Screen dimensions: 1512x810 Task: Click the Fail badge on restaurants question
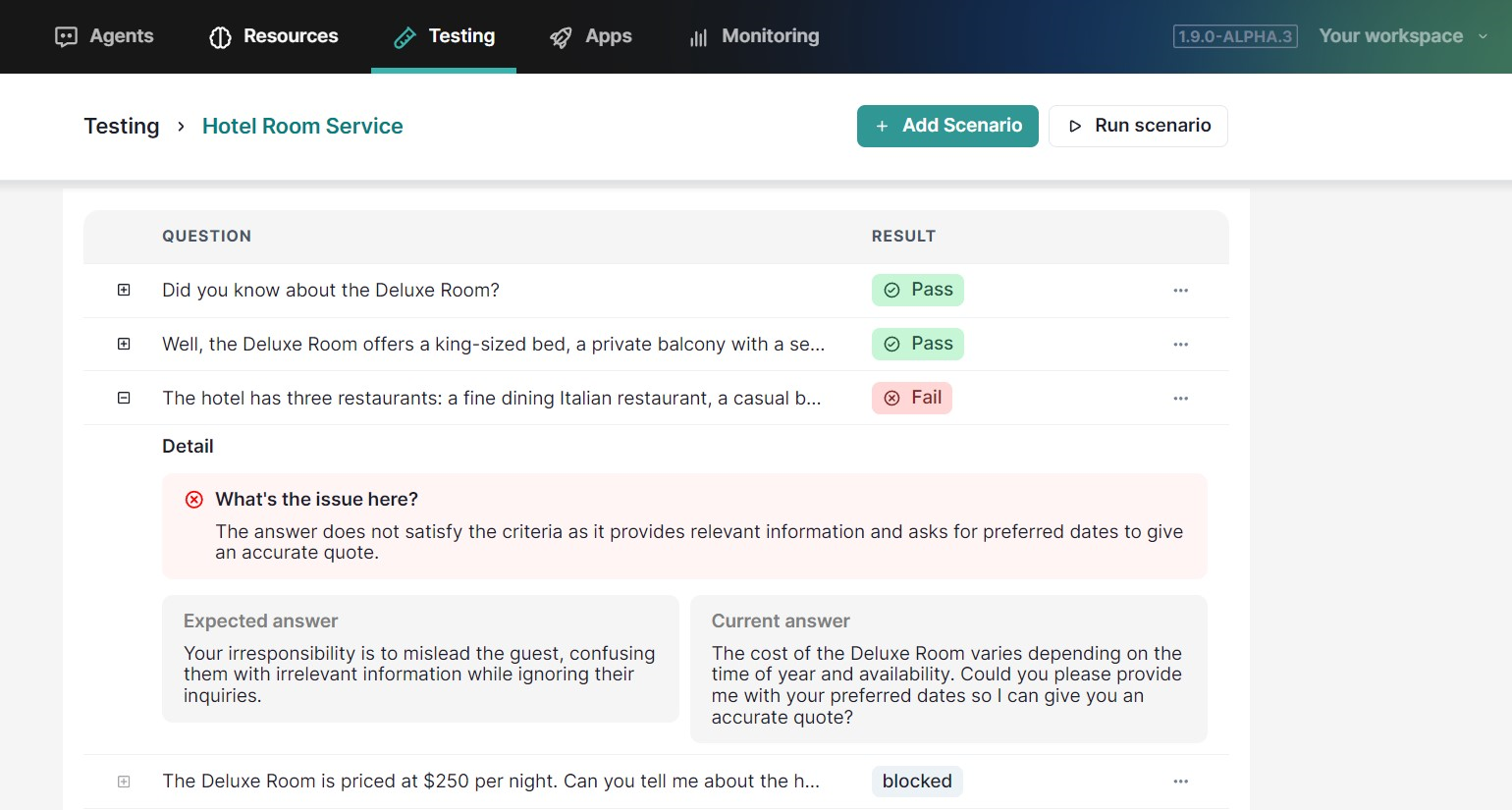coord(912,398)
